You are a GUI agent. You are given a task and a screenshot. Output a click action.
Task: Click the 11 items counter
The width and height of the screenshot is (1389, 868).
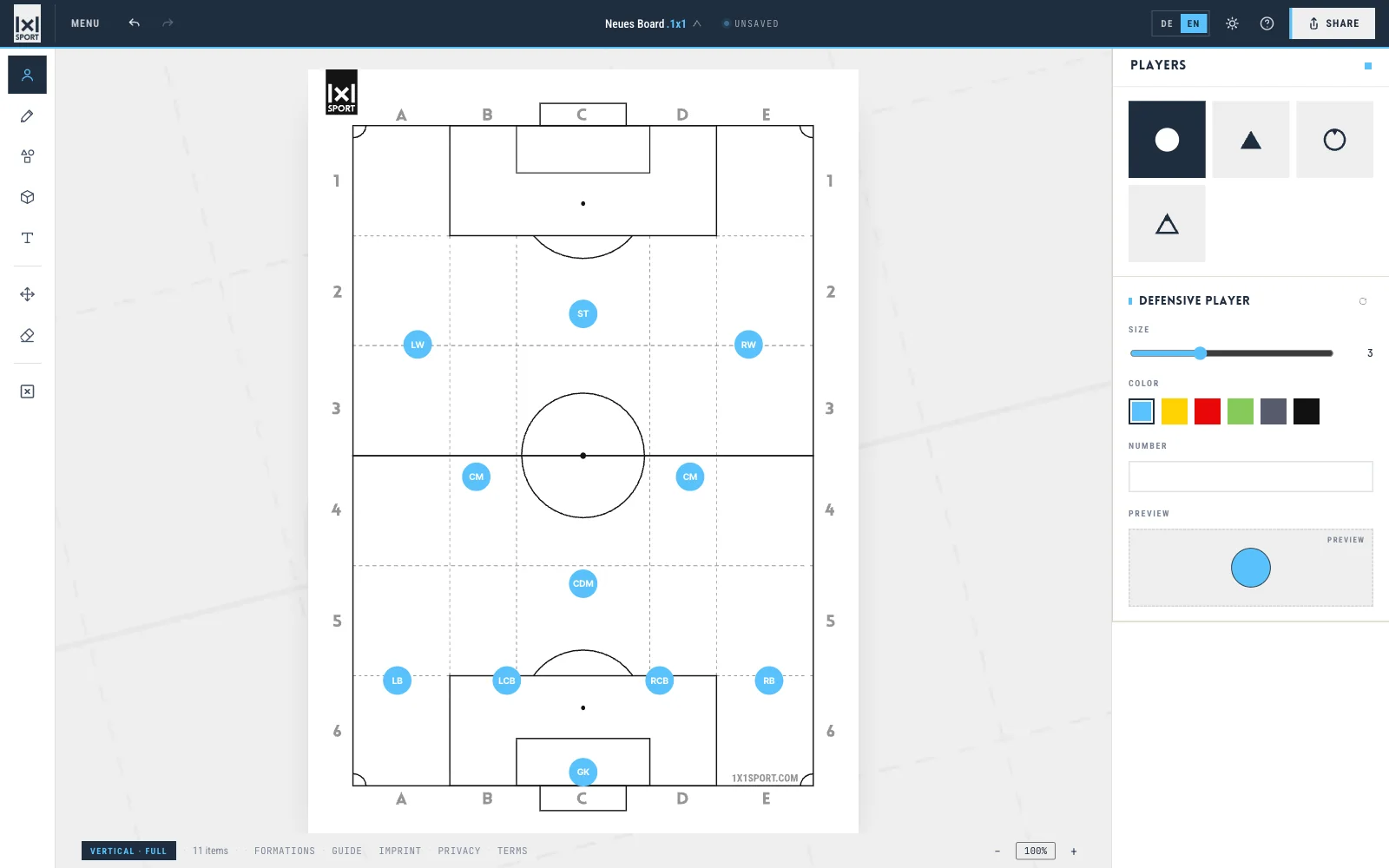[210, 851]
